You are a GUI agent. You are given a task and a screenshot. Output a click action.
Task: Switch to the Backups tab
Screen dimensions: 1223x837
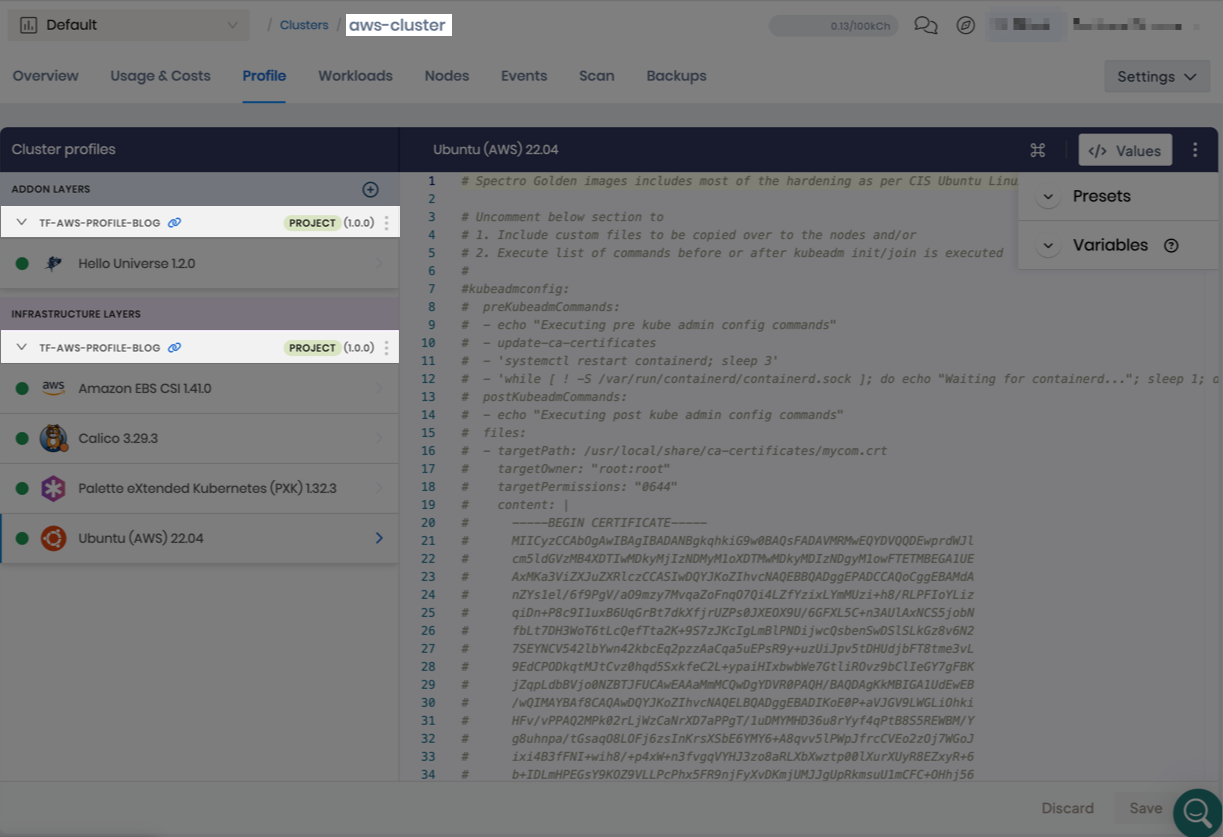click(x=676, y=76)
